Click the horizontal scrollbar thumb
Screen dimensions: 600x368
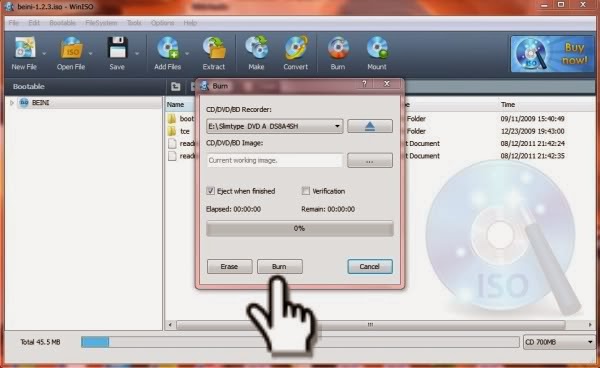pos(370,325)
